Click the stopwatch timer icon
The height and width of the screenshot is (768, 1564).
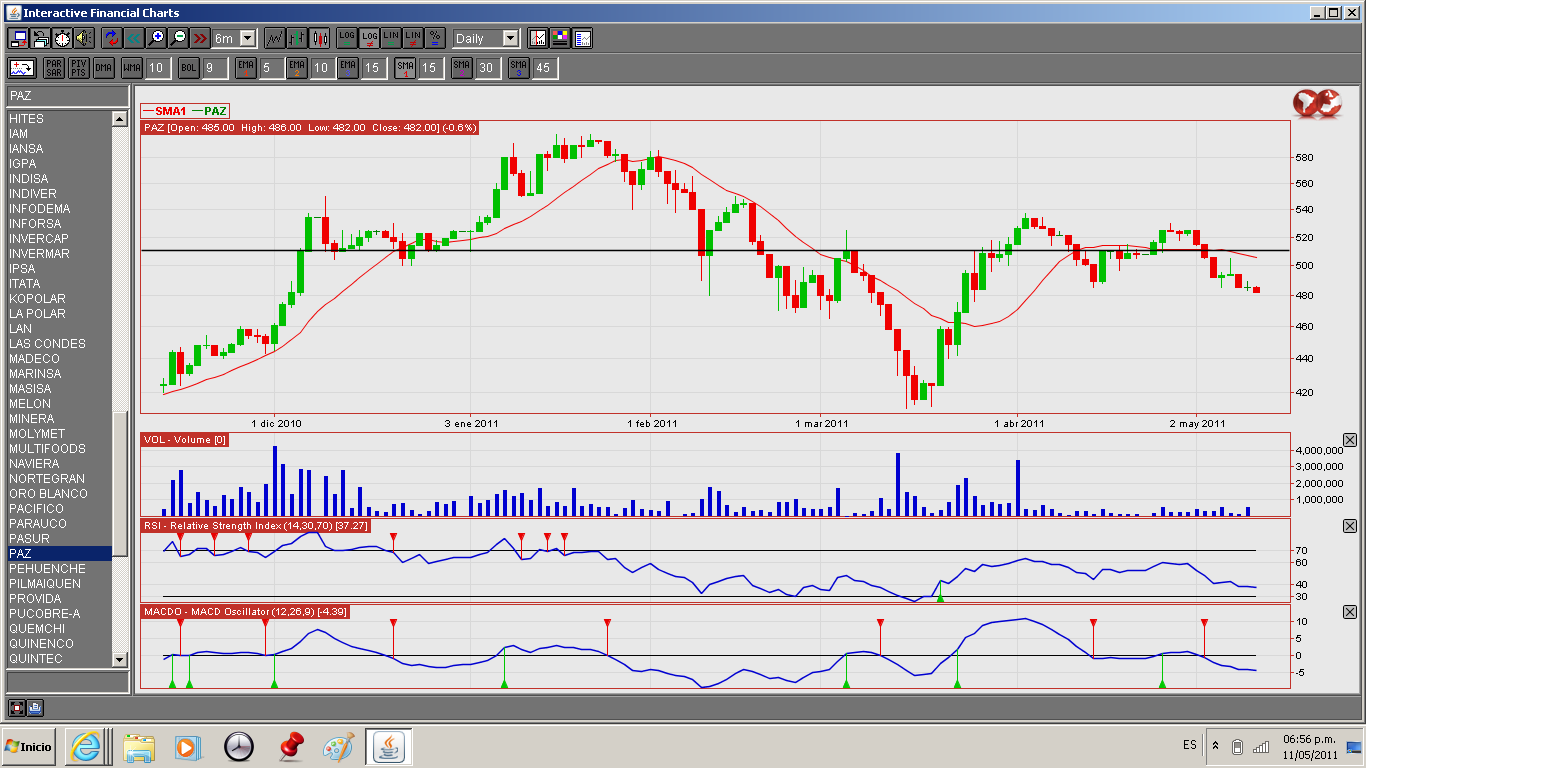[62, 38]
